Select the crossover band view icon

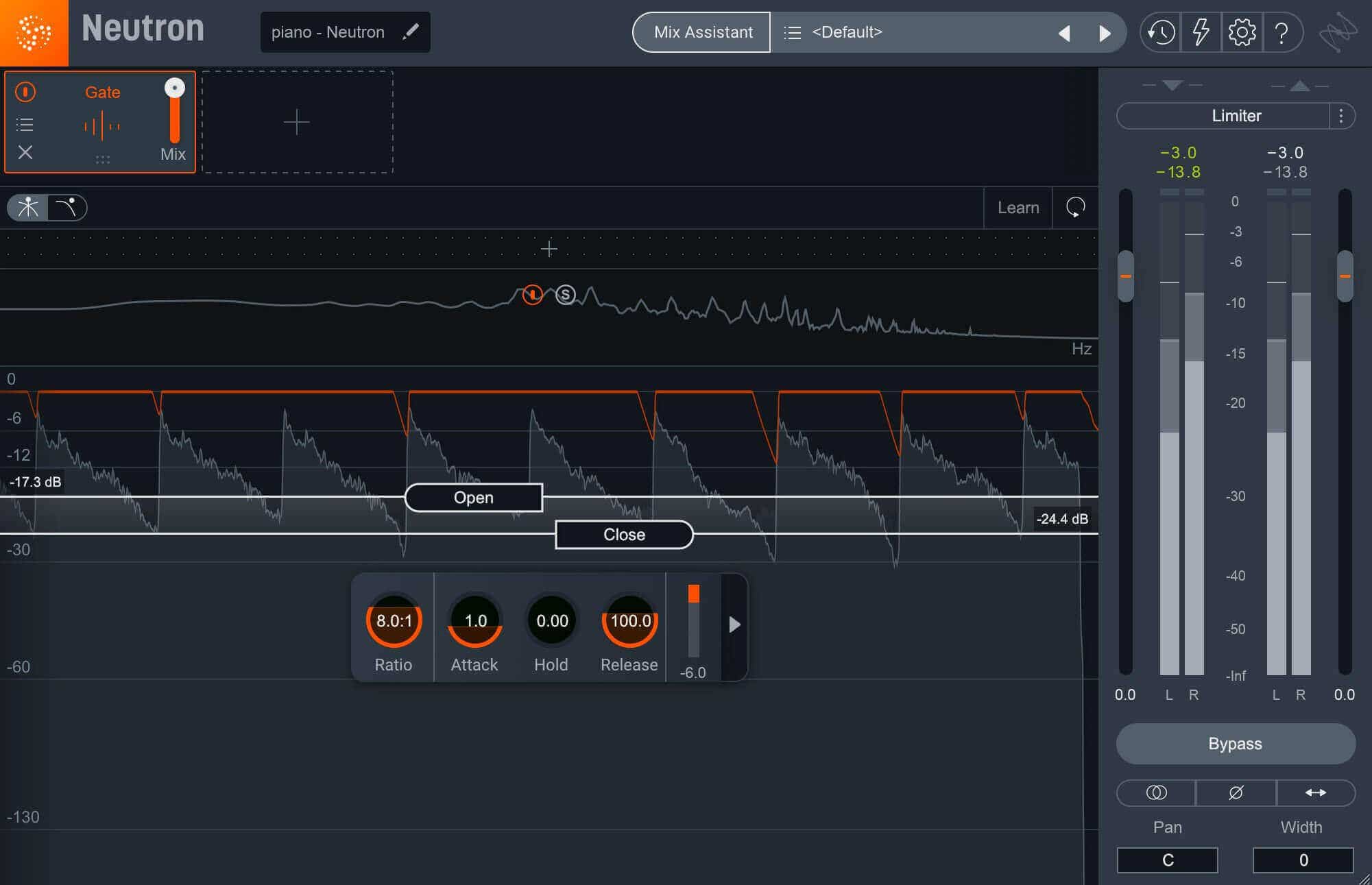27,207
